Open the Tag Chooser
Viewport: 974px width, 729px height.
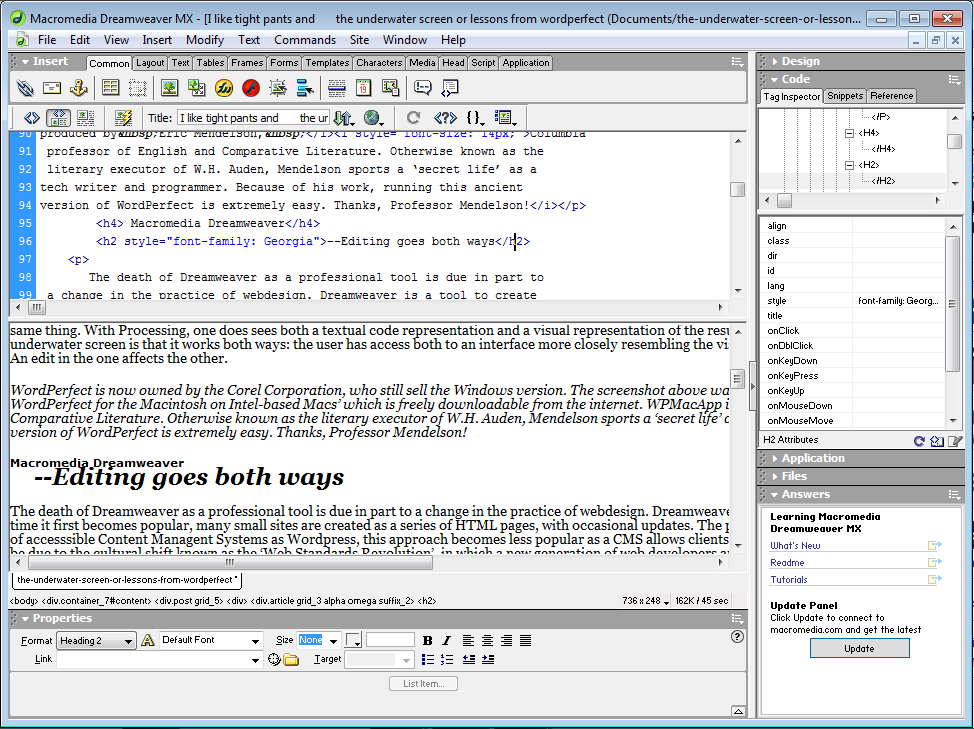[450, 88]
